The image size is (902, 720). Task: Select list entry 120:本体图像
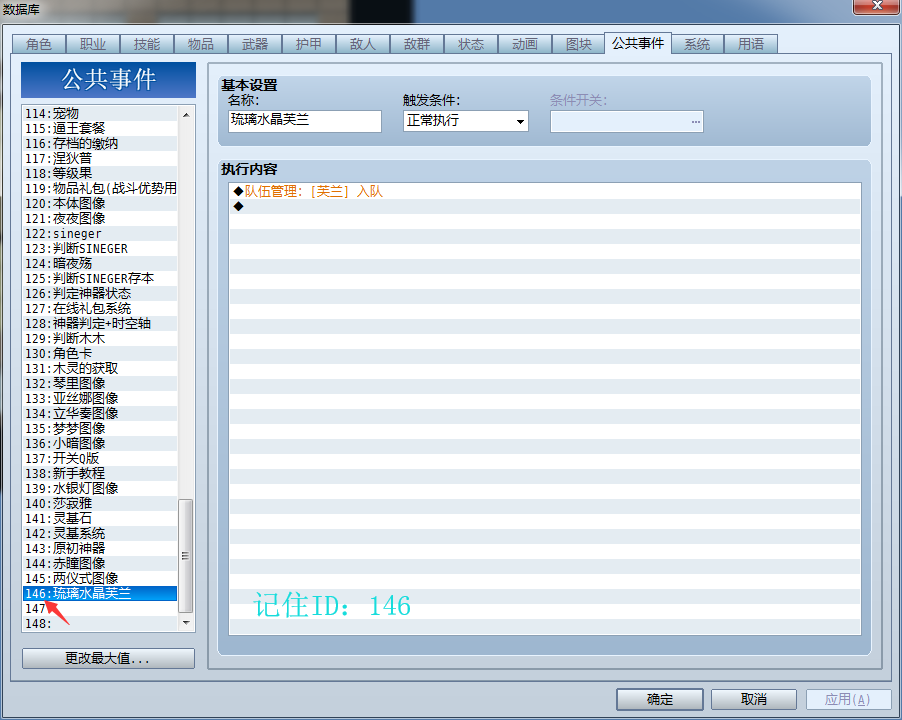[100, 203]
